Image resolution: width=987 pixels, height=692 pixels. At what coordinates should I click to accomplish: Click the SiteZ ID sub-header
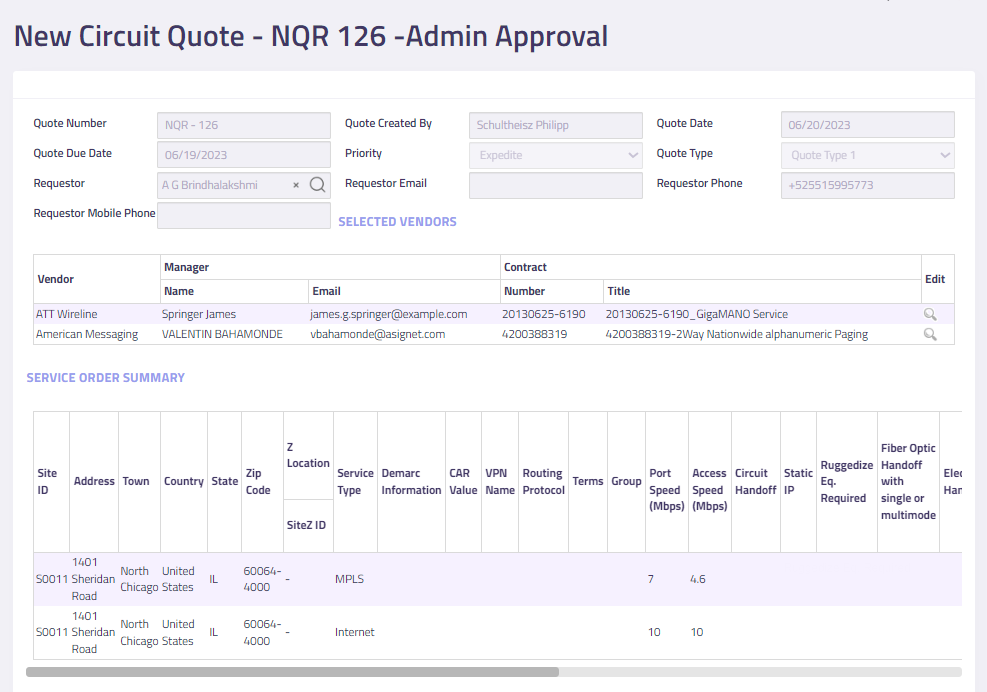pos(307,525)
